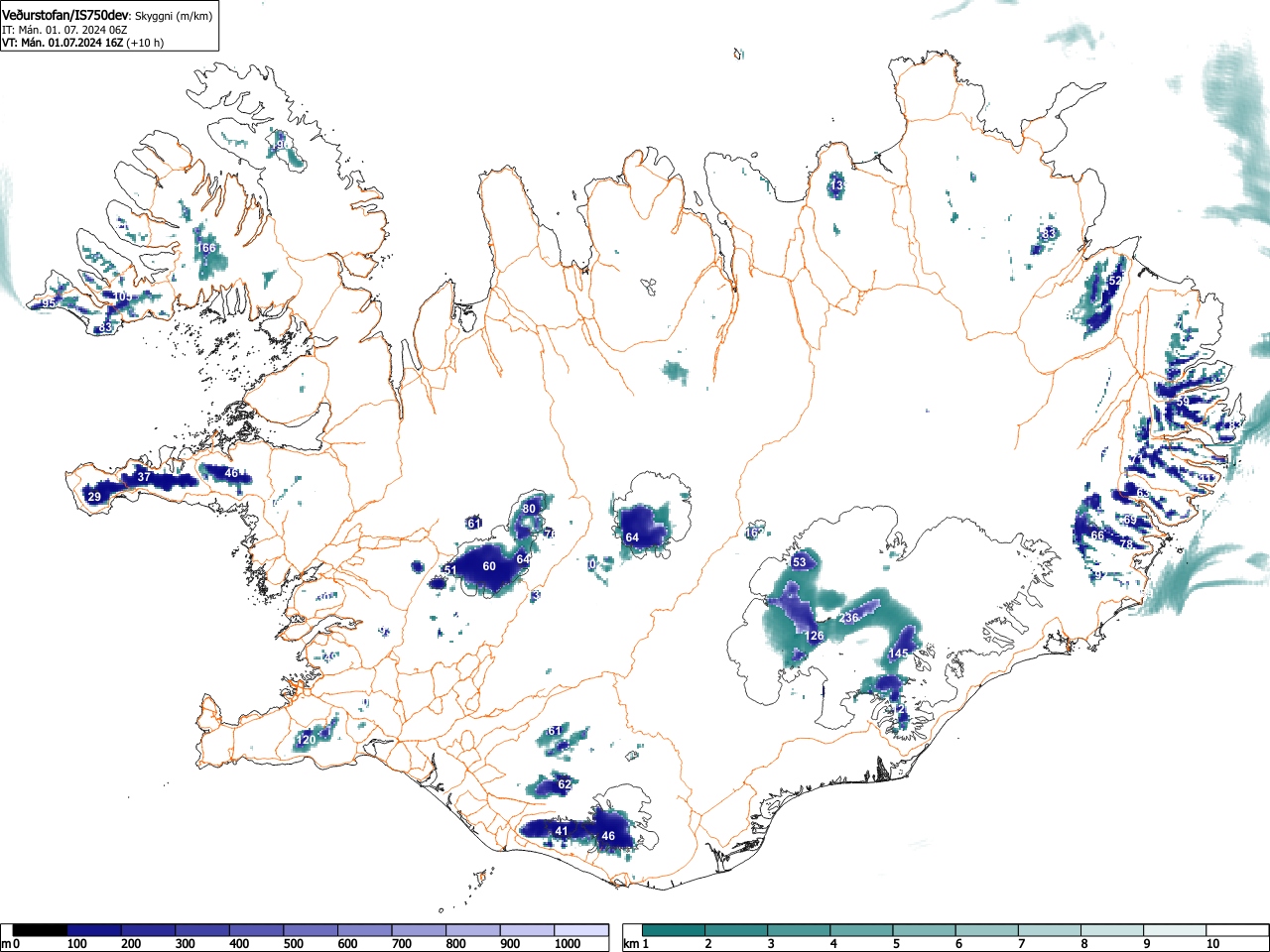Click the 'm' unit label on the legend
Viewport: 1270px width, 952px height.
coord(6,944)
